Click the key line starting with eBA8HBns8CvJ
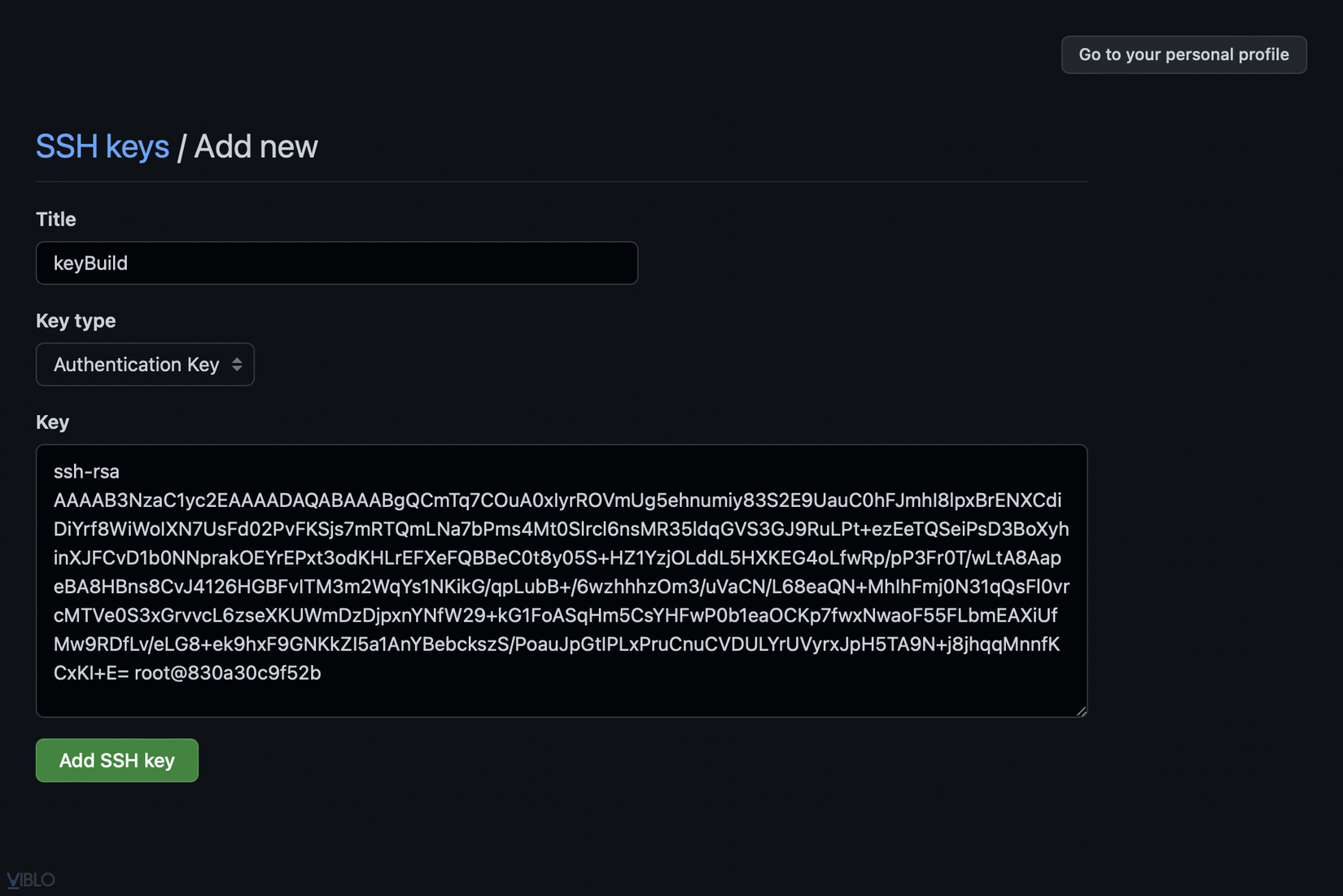 561,587
